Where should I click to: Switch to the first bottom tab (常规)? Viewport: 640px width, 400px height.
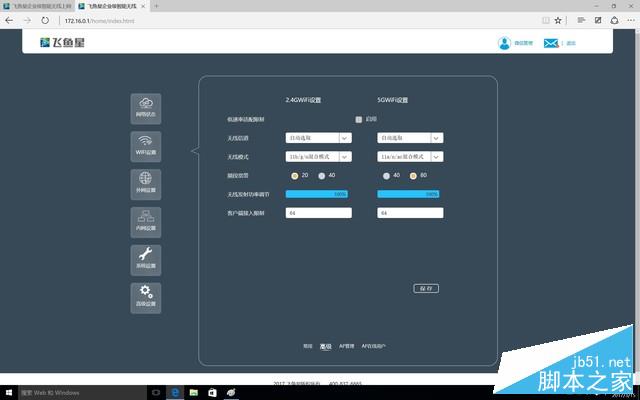tap(308, 346)
